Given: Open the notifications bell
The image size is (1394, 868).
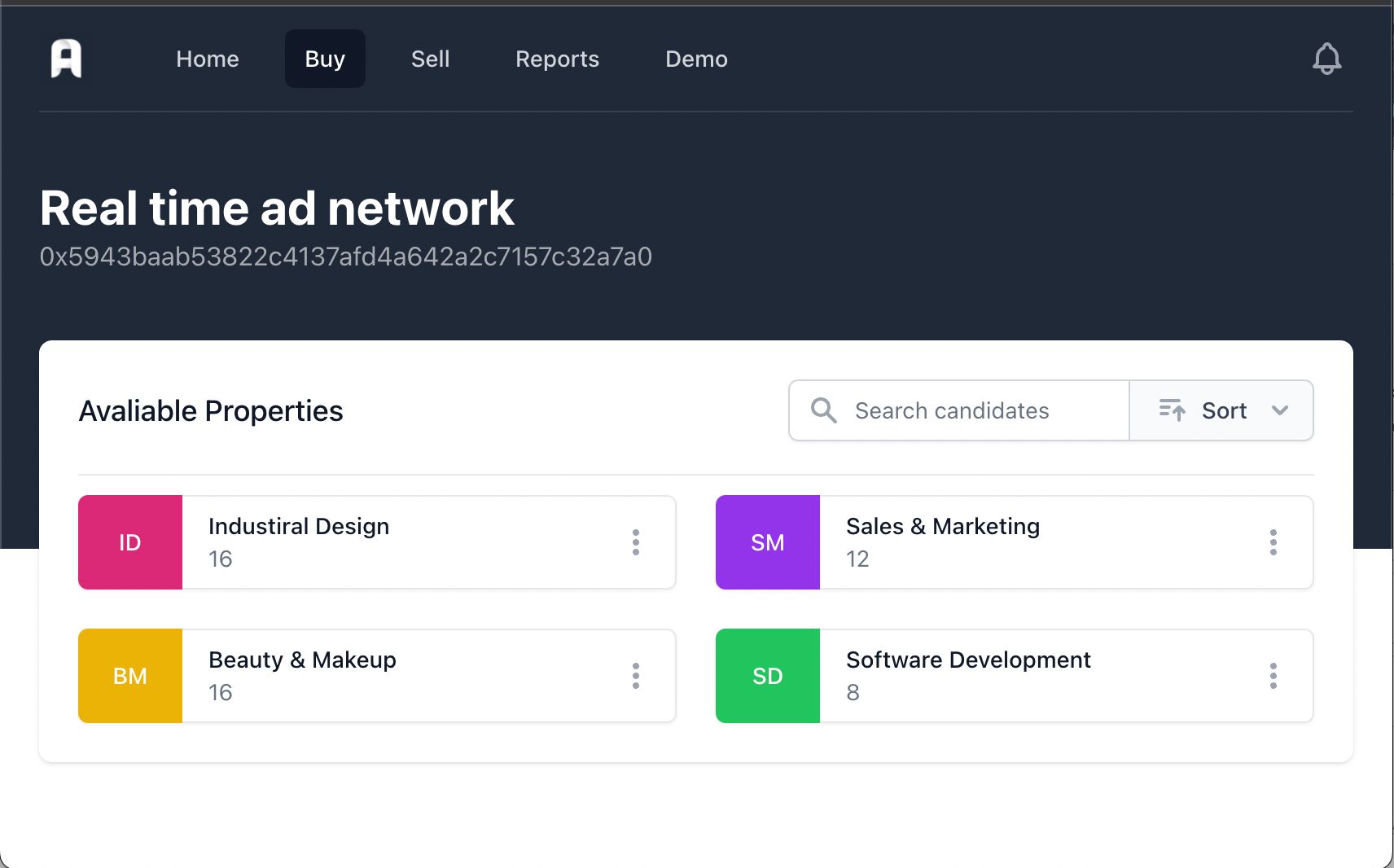Looking at the screenshot, I should 1326,59.
